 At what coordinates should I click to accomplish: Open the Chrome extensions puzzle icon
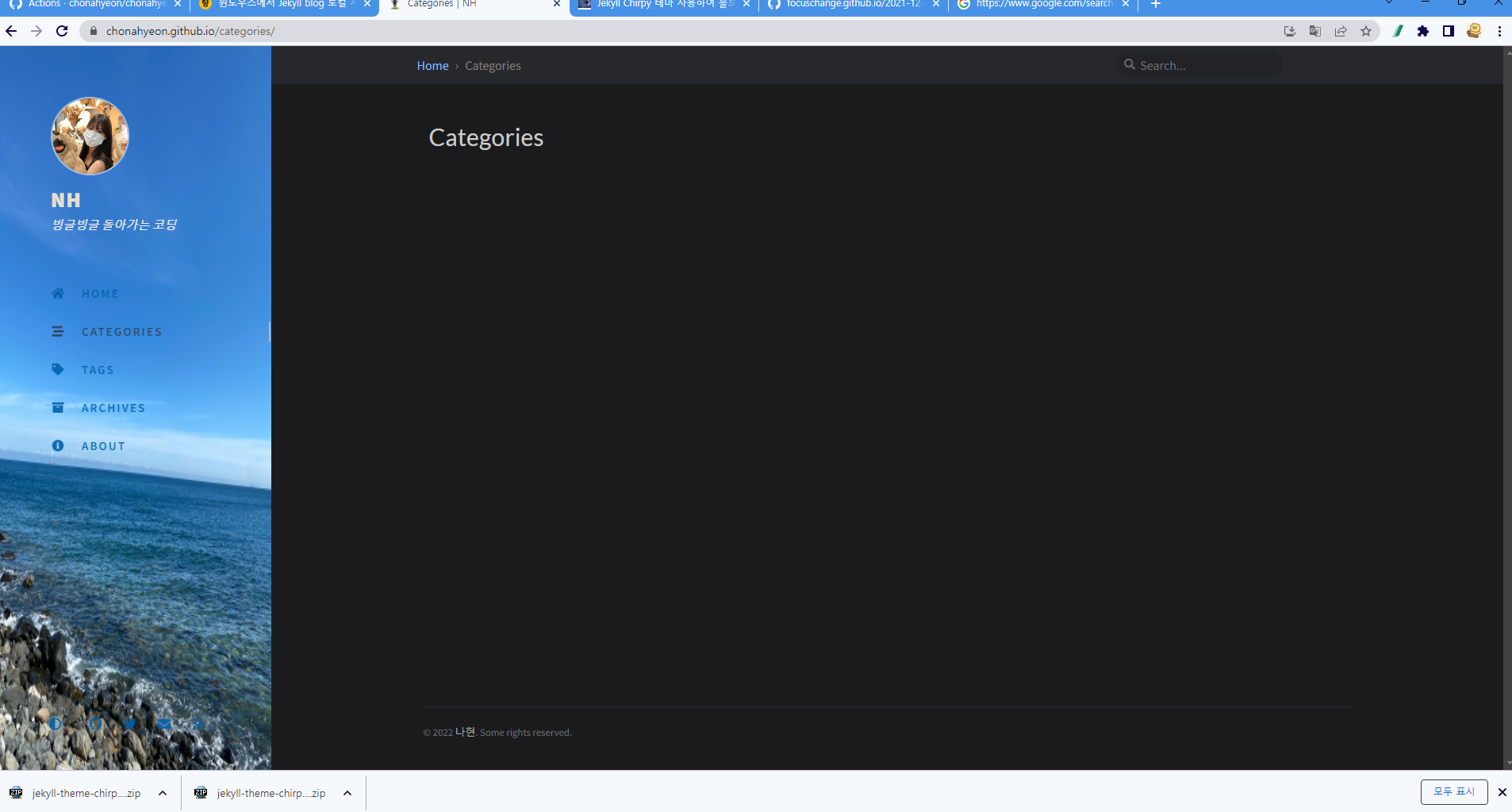[x=1423, y=31]
